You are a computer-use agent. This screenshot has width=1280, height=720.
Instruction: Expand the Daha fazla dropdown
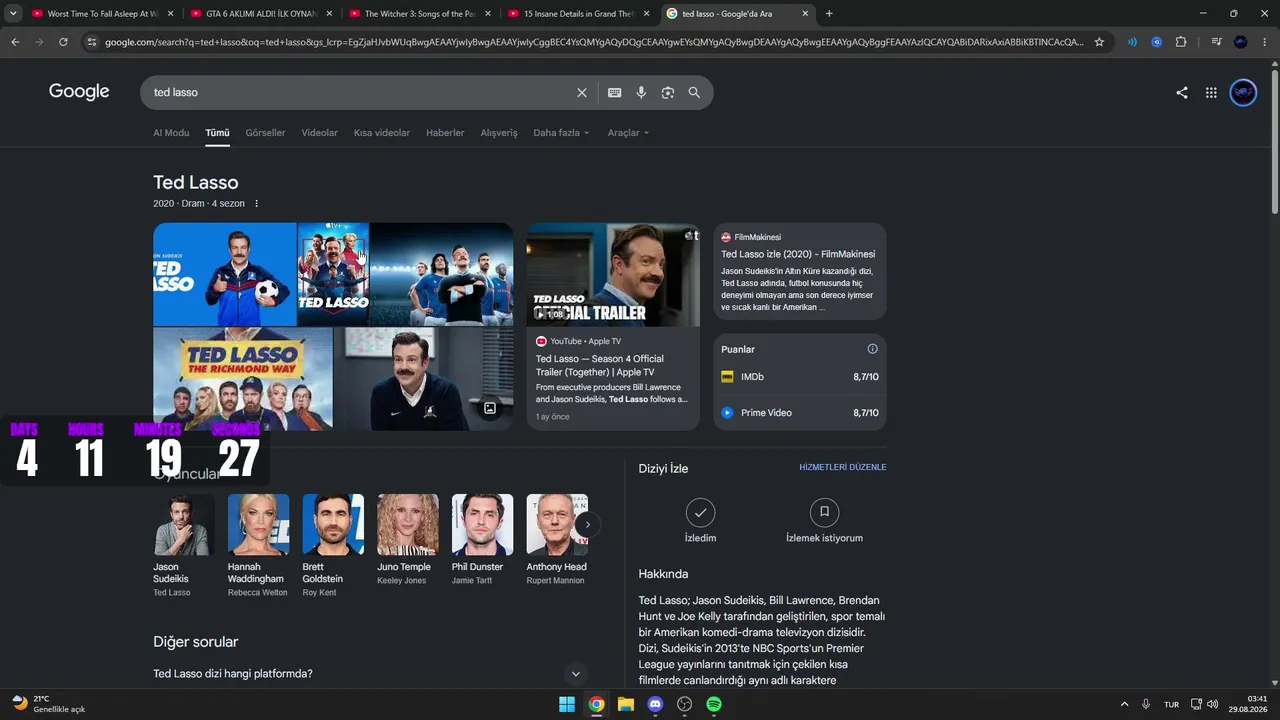561,133
